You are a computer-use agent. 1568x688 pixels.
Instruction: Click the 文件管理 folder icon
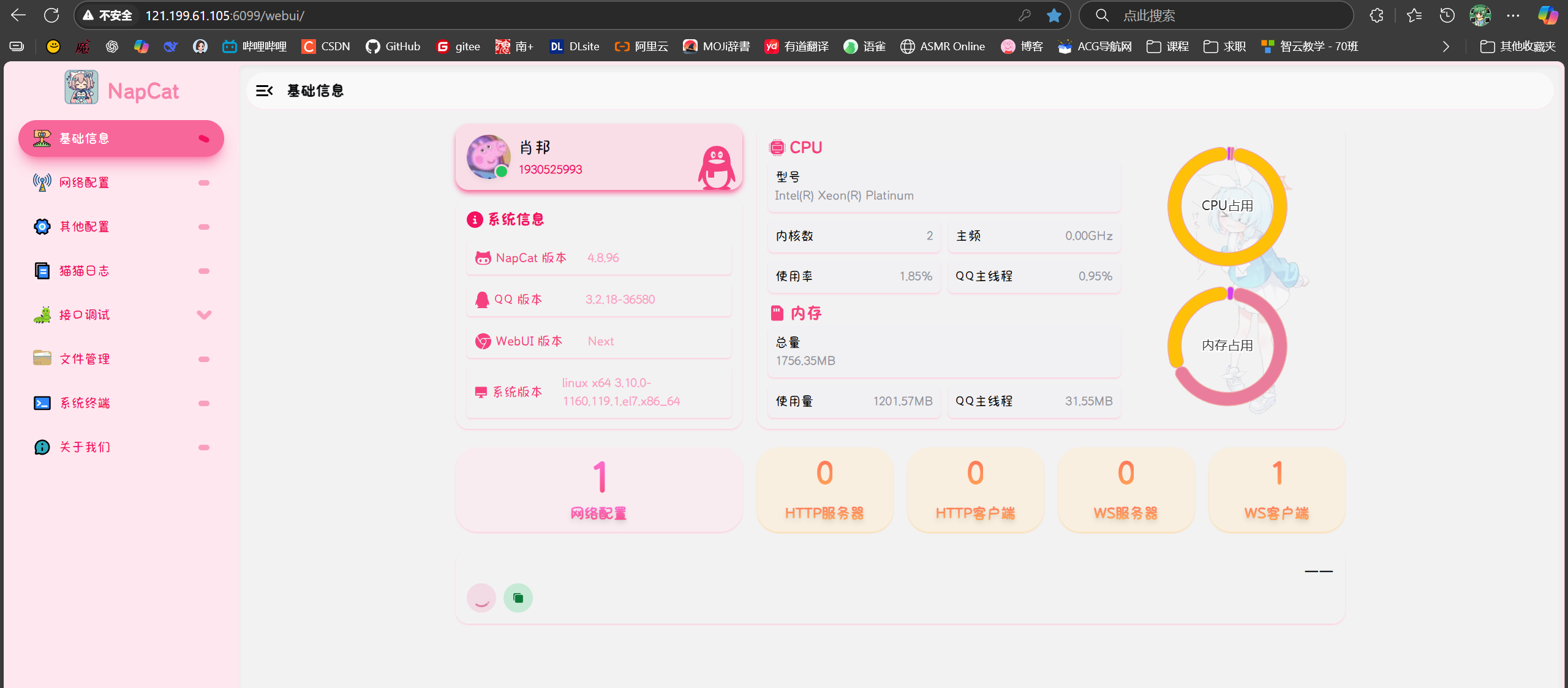41,358
